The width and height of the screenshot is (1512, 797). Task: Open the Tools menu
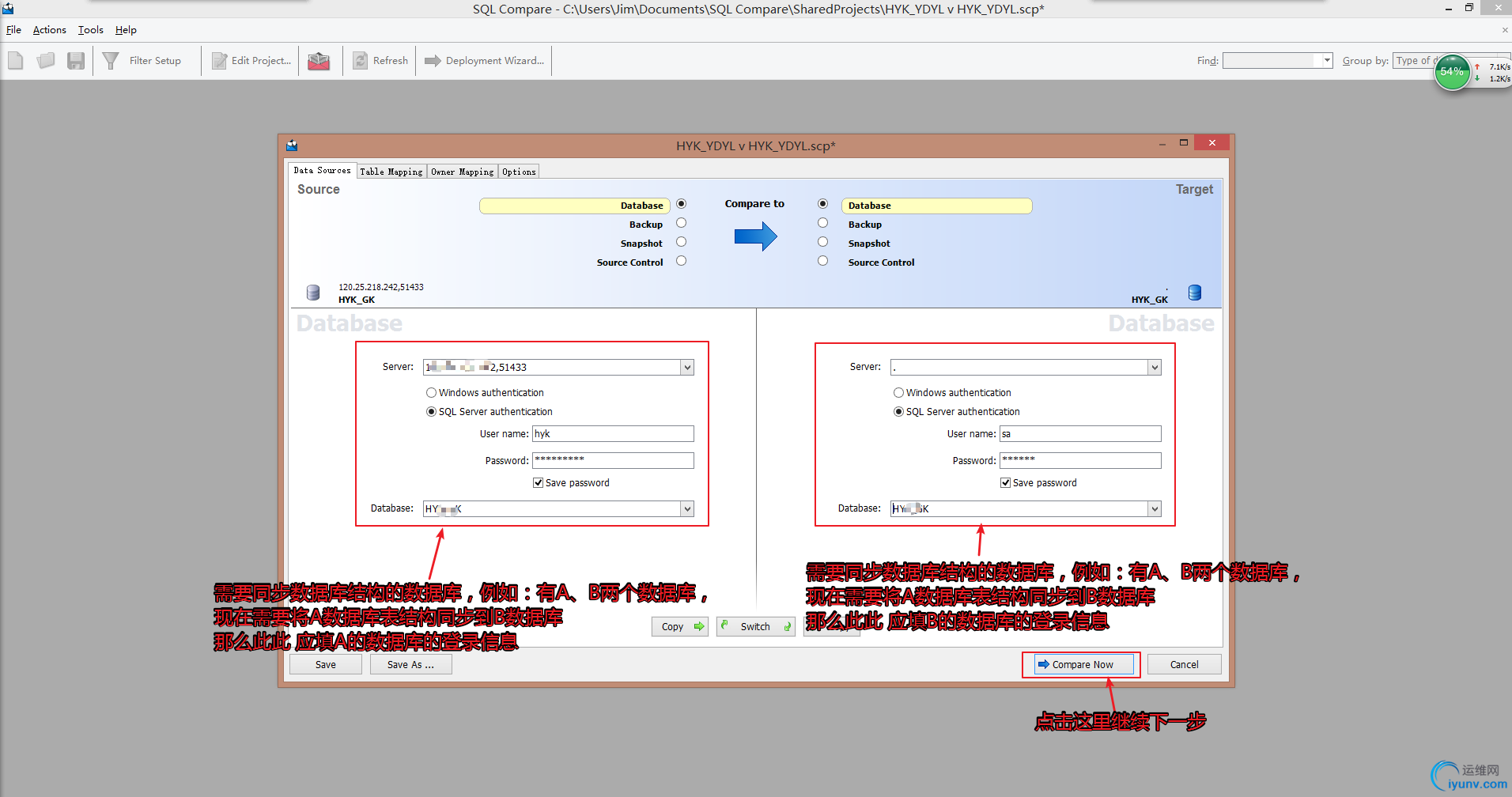[90, 30]
